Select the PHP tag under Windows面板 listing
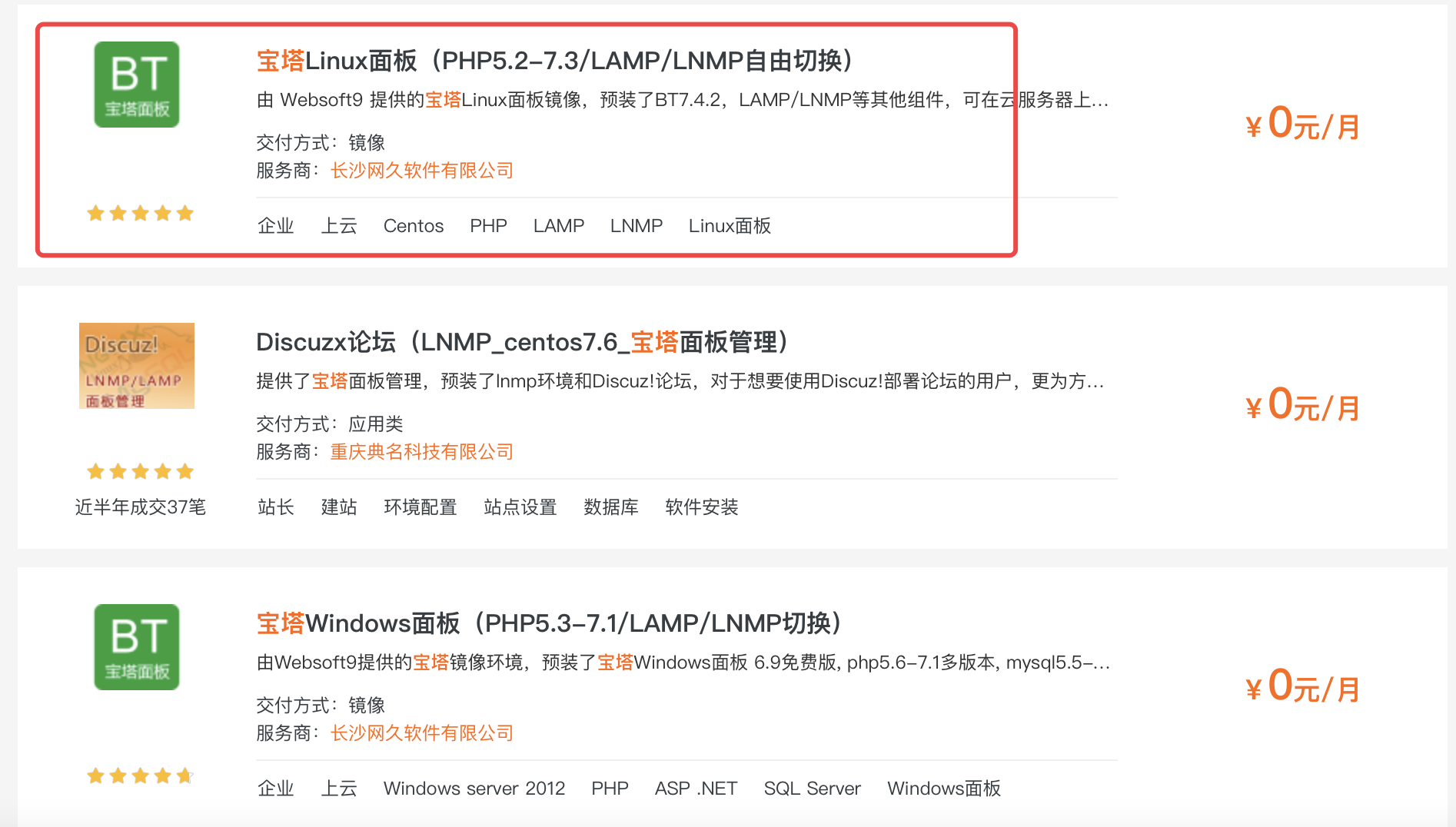Screen dimensions: 1456x827 point(610,789)
